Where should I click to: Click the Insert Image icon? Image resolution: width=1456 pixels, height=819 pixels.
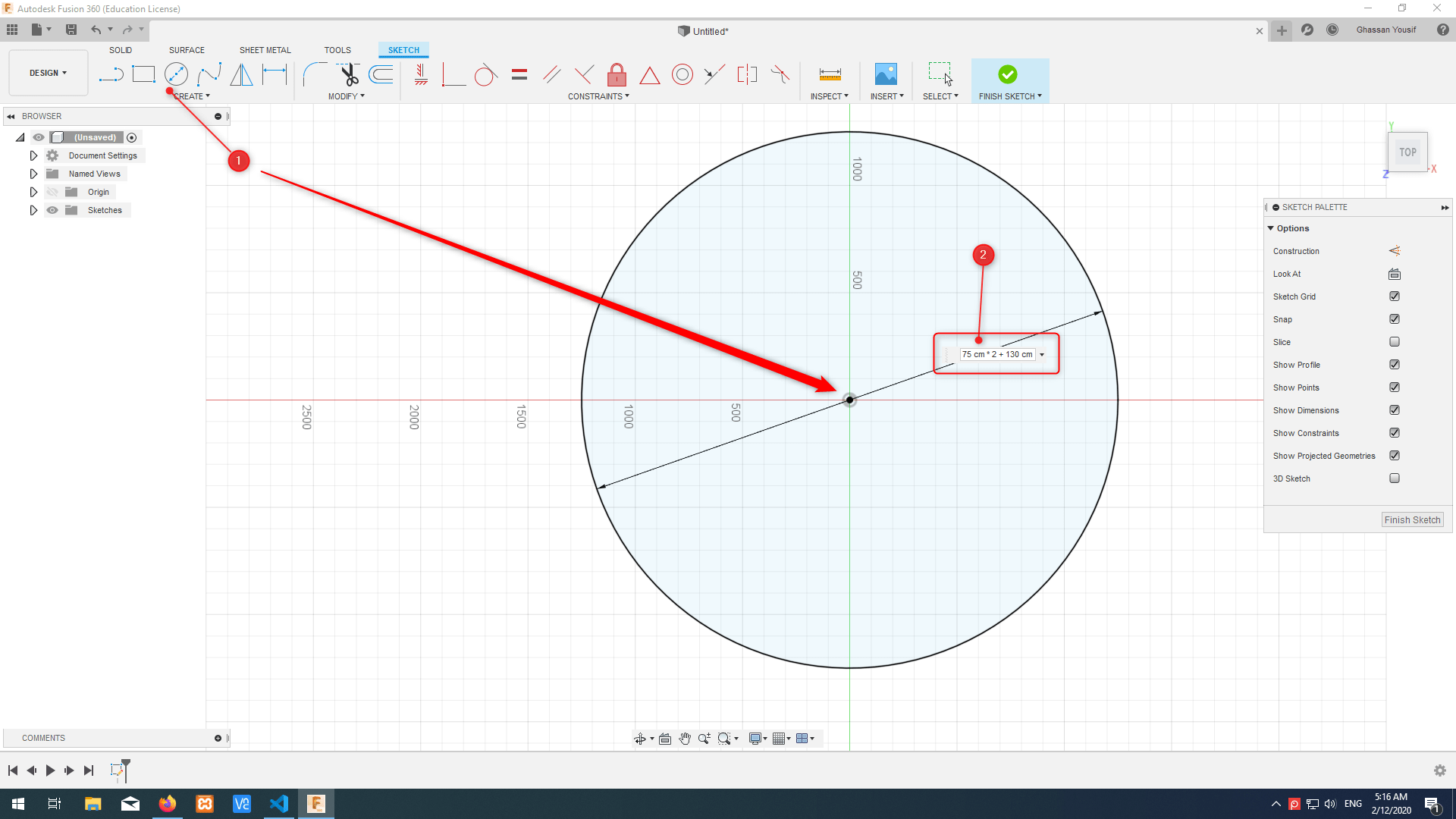point(886,74)
